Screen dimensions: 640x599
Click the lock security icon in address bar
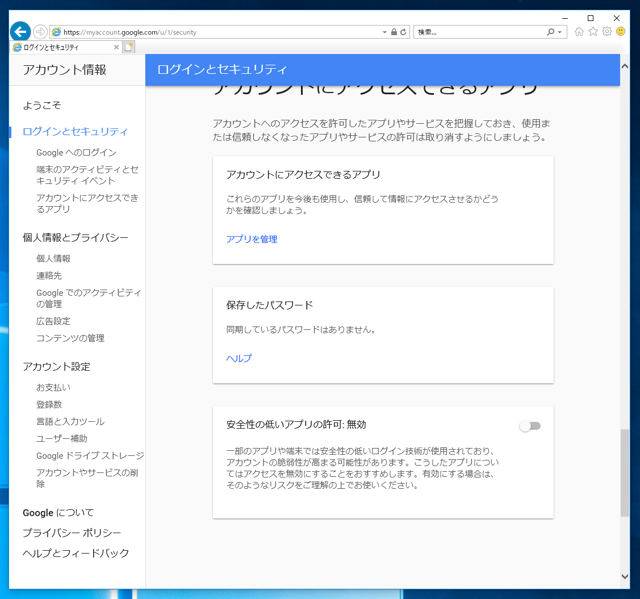pyautogui.click(x=394, y=32)
